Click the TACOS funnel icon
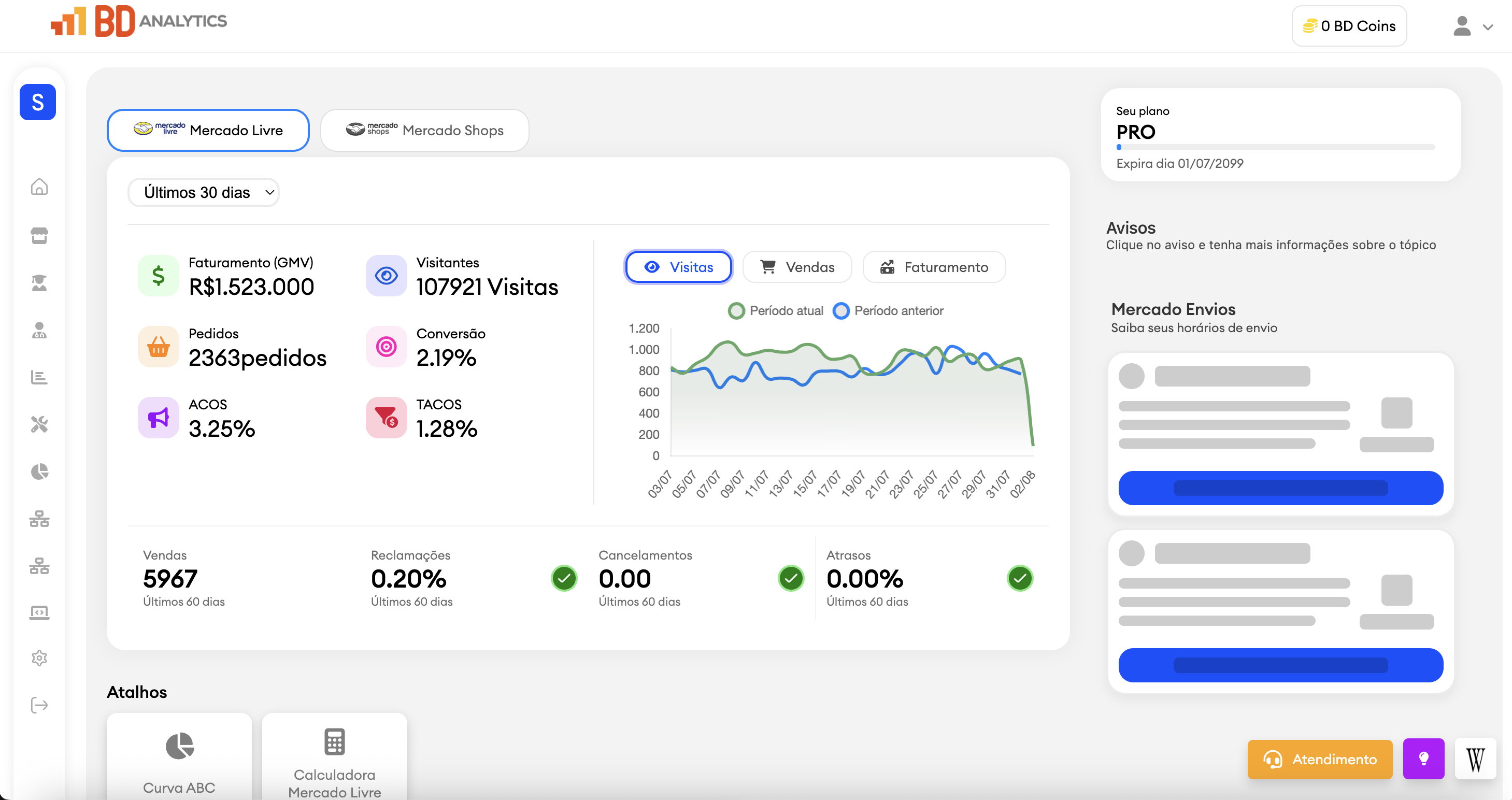Image resolution: width=1512 pixels, height=800 pixels. coord(386,417)
